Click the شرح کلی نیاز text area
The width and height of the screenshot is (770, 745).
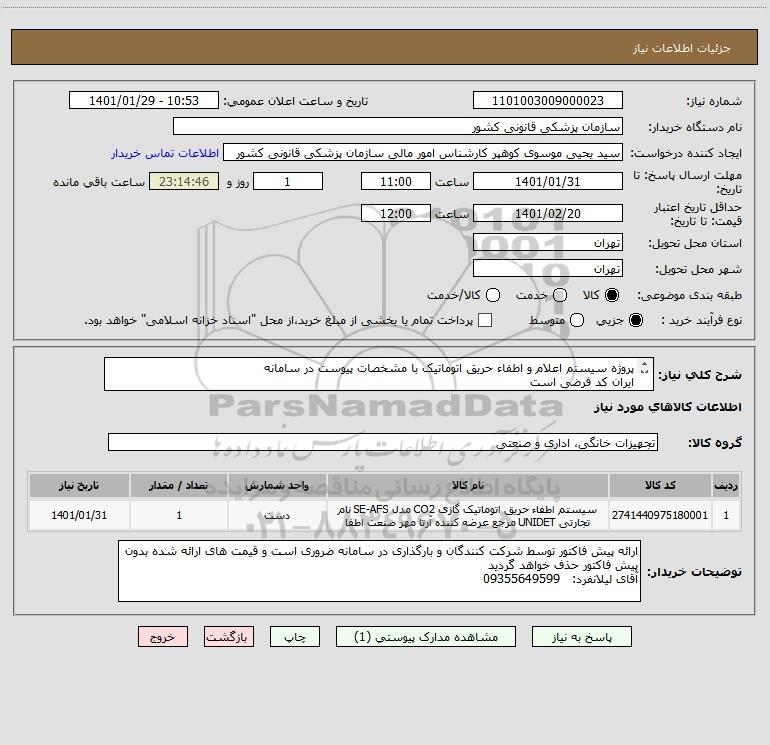pos(379,374)
